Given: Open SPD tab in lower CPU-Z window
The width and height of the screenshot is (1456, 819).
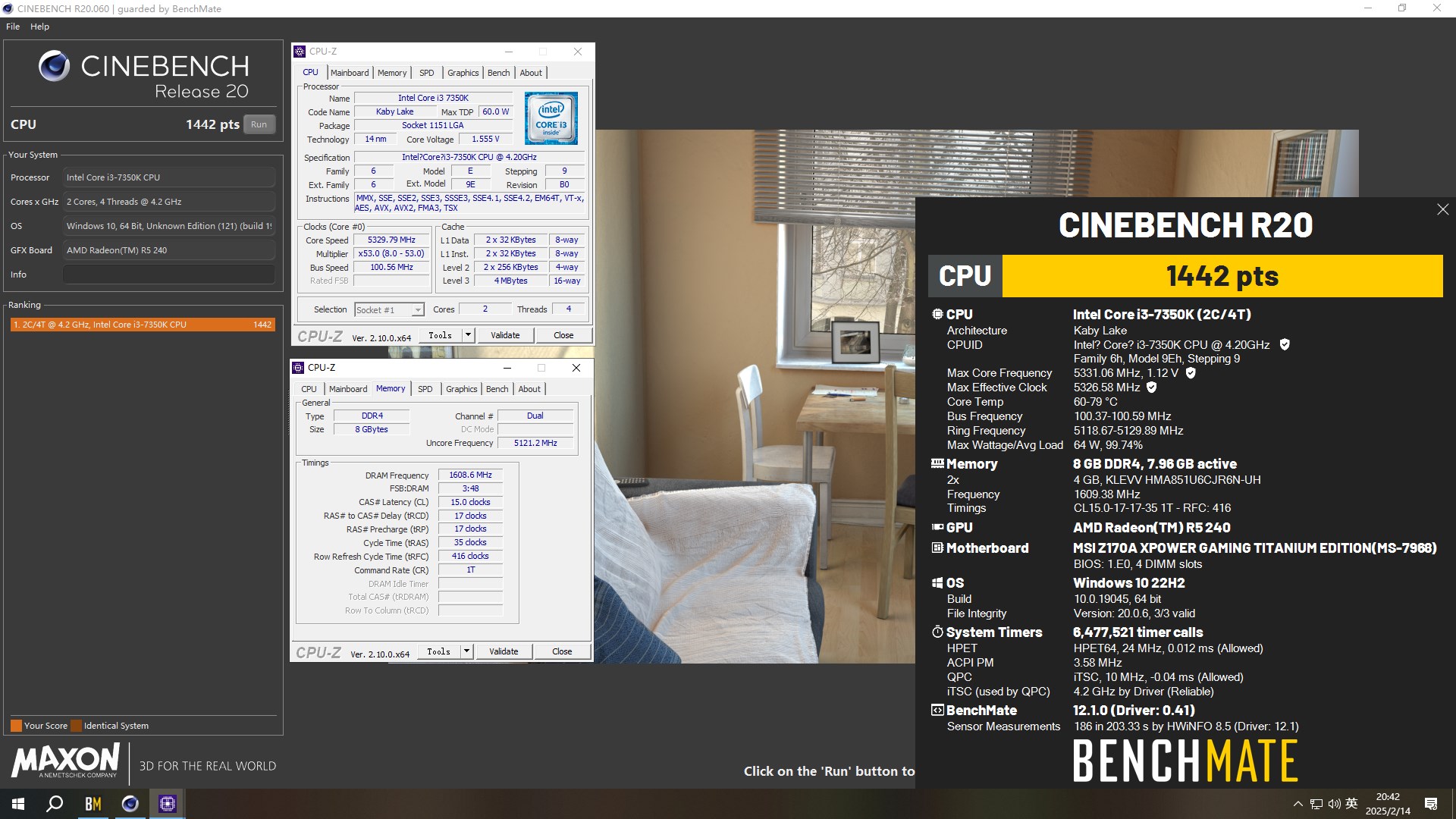Looking at the screenshot, I should (x=425, y=389).
